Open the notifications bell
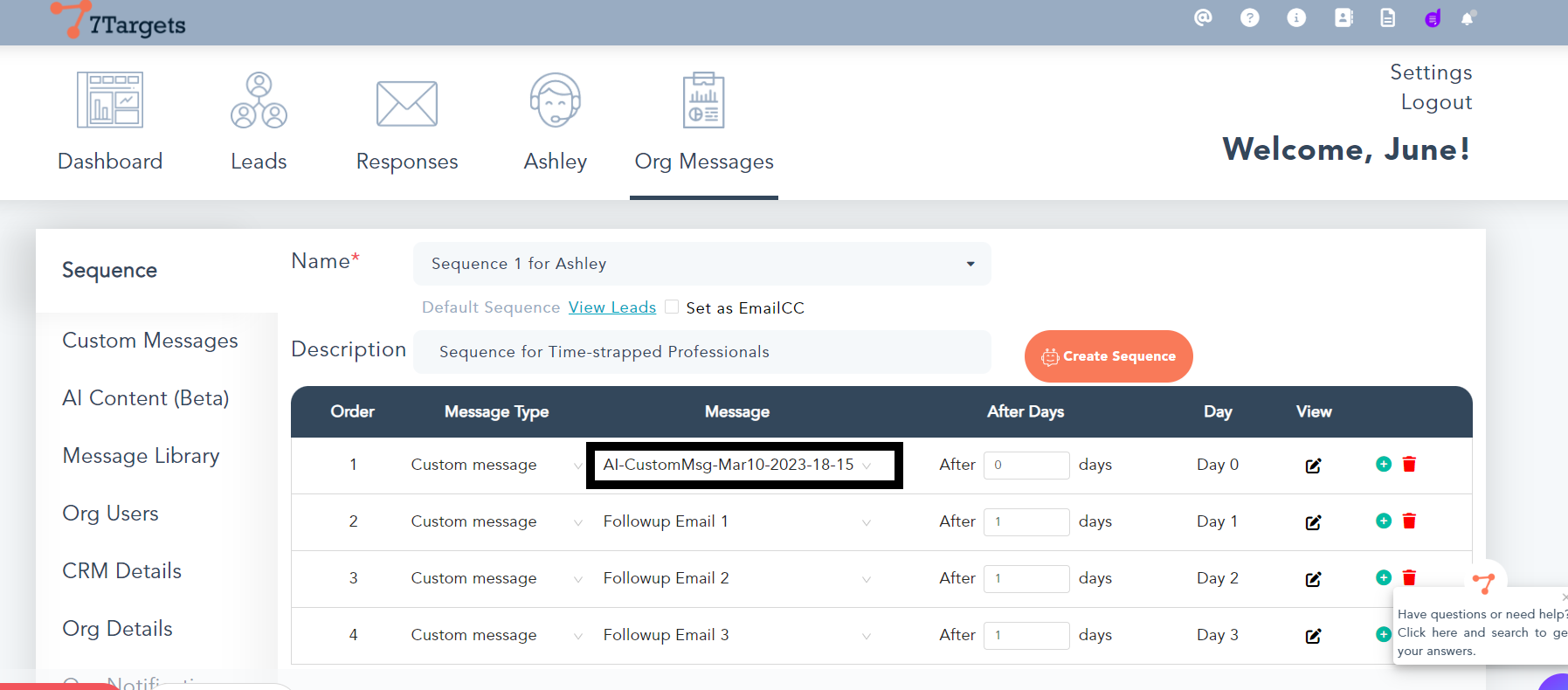The height and width of the screenshot is (690, 1568). (x=1468, y=18)
